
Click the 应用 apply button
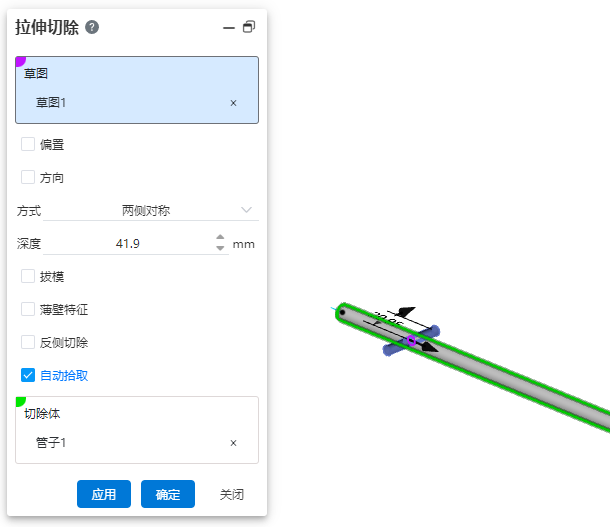pyautogui.click(x=104, y=494)
